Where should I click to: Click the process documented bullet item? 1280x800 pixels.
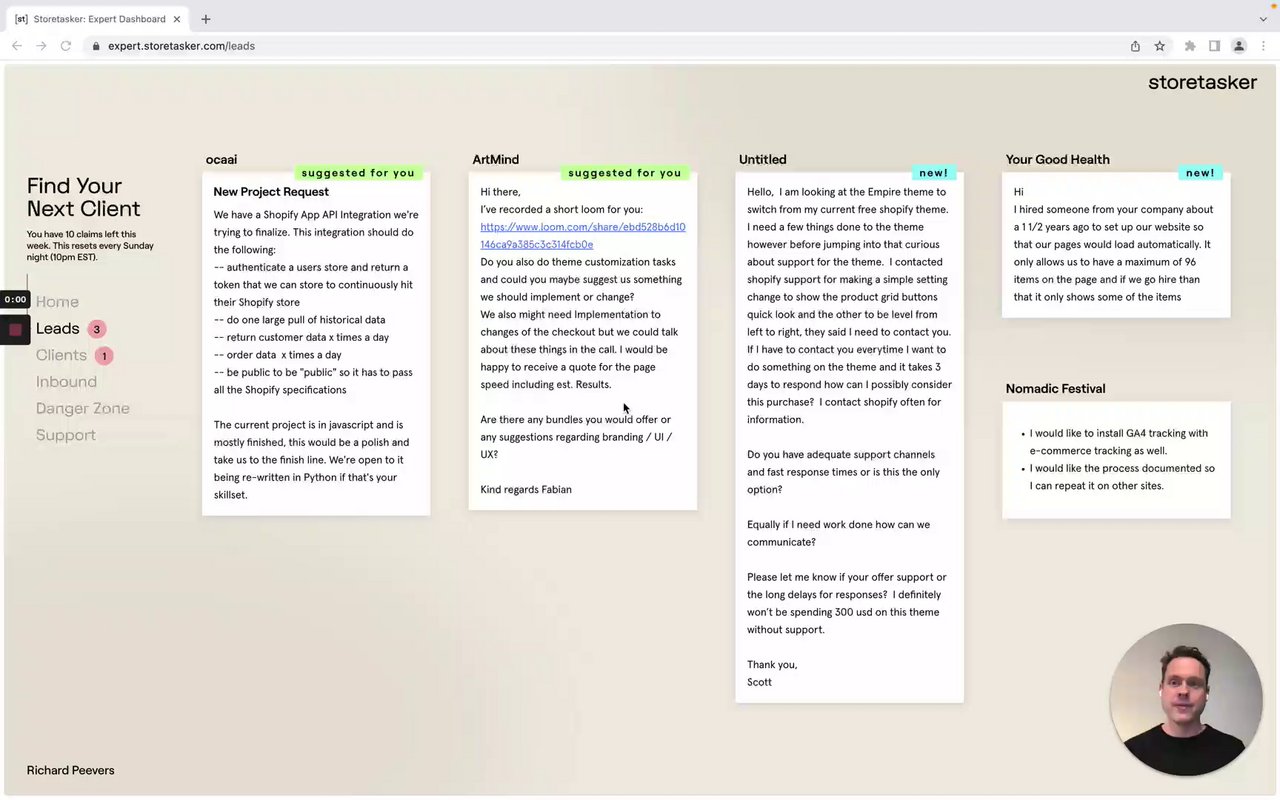click(x=1122, y=477)
